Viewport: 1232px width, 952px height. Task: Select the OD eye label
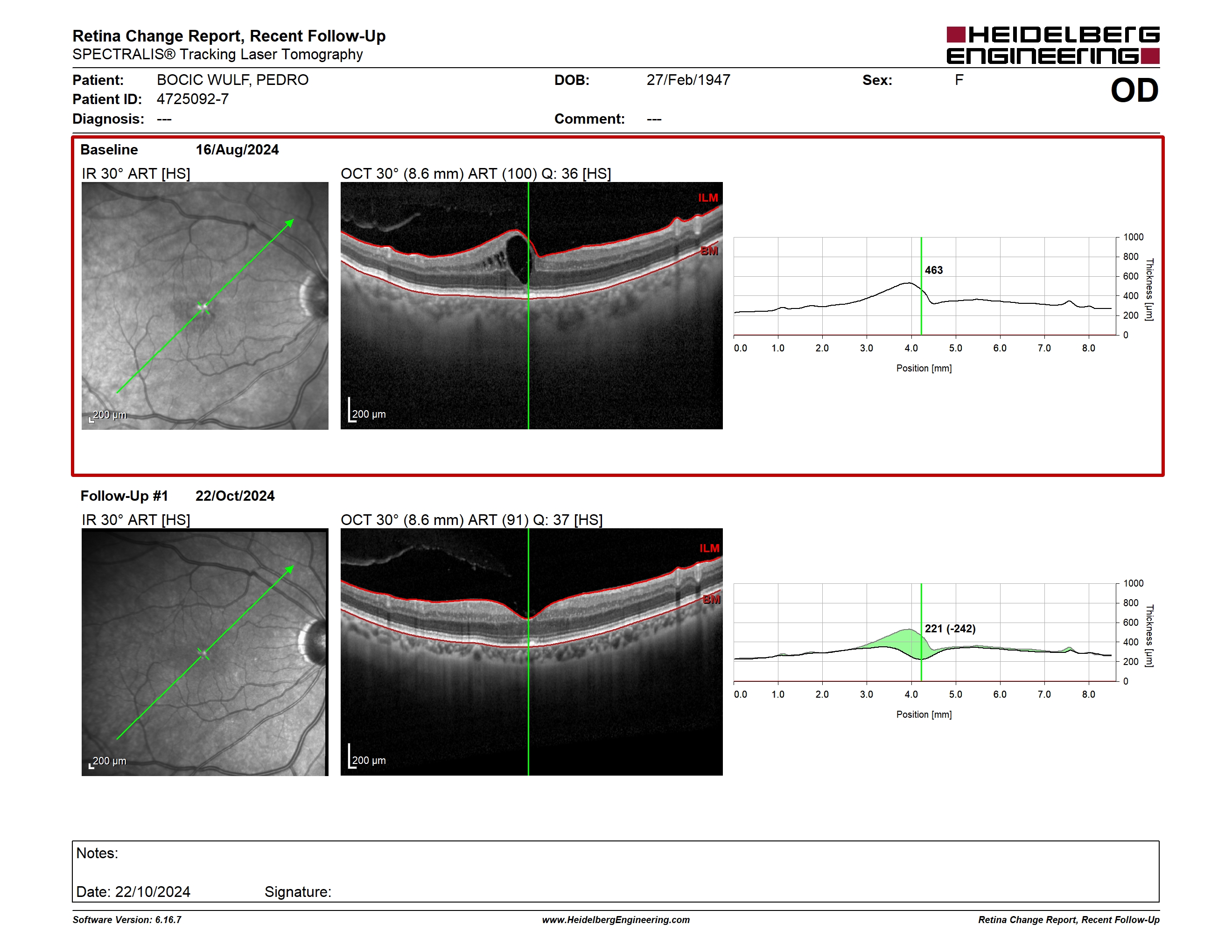click(1134, 90)
